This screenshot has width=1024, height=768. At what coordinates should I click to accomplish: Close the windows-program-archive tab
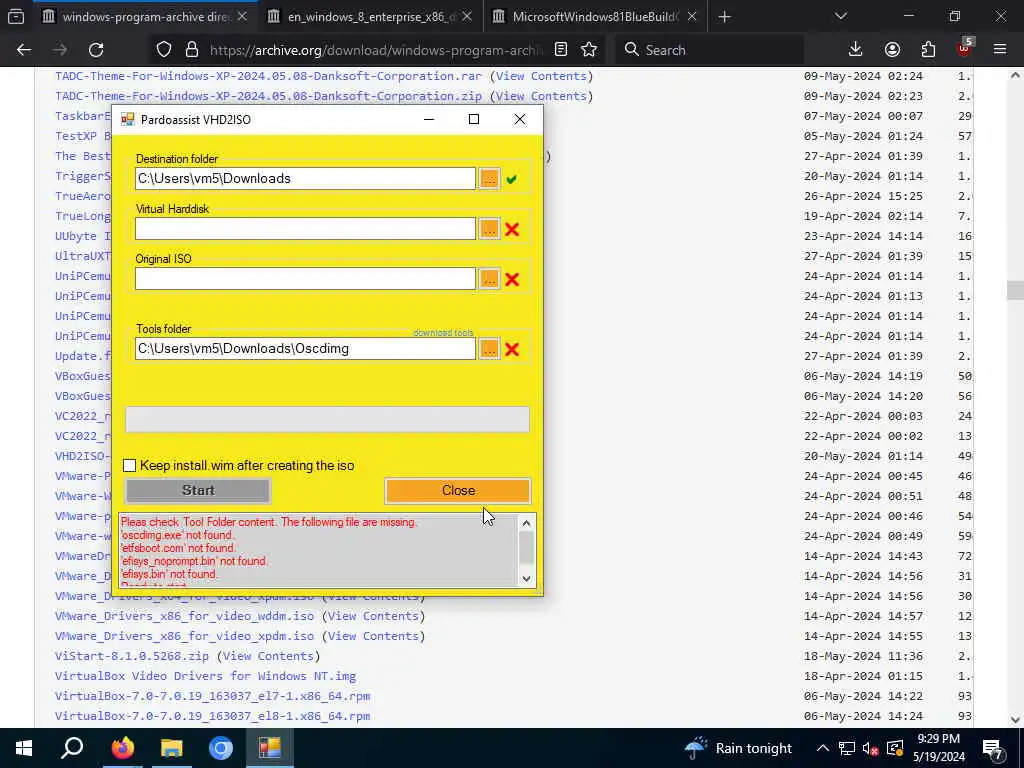pos(242,17)
